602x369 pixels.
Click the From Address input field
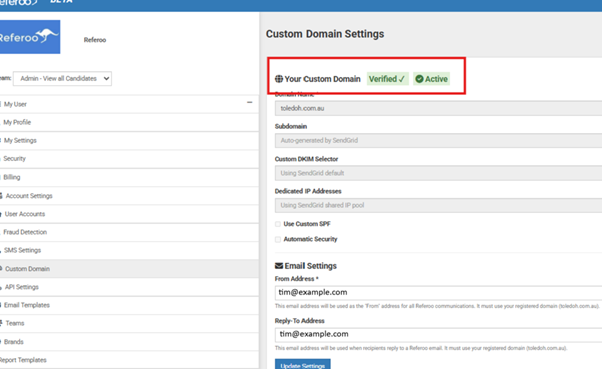438,293
